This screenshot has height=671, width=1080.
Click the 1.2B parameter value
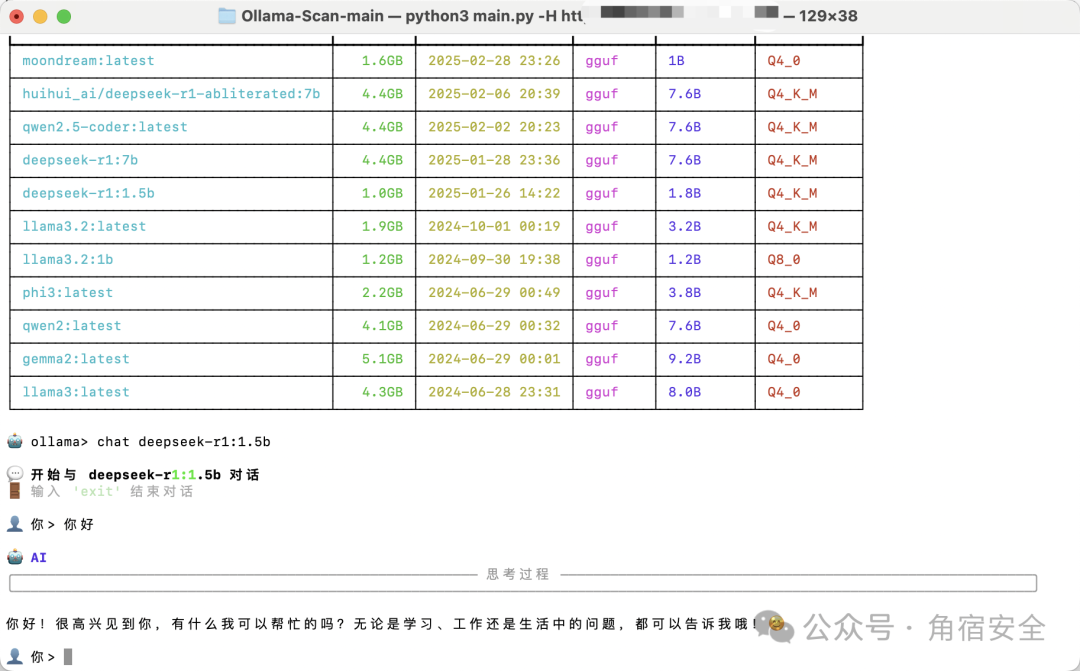684,259
